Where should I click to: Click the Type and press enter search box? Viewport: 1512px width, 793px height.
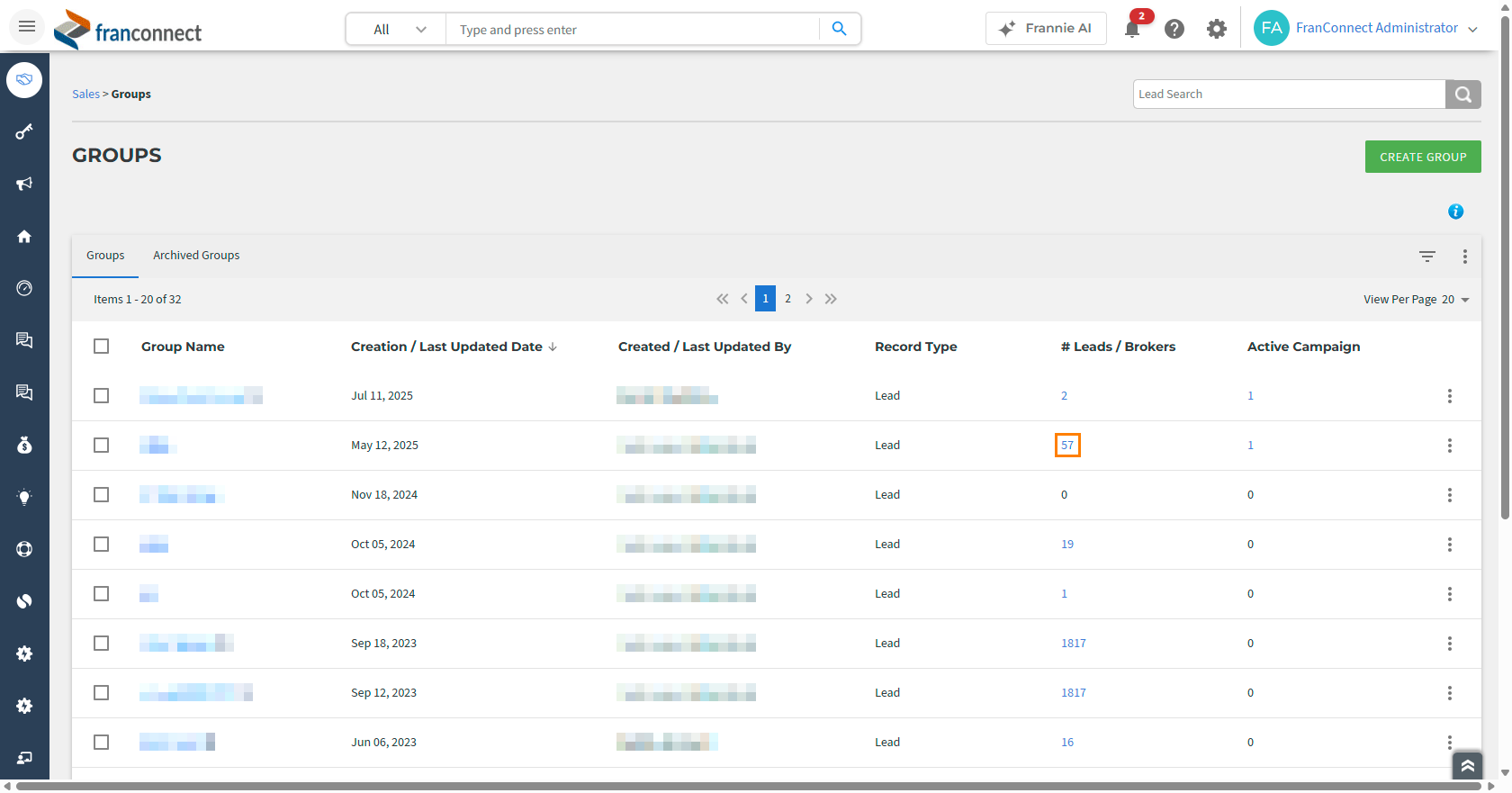(633, 29)
